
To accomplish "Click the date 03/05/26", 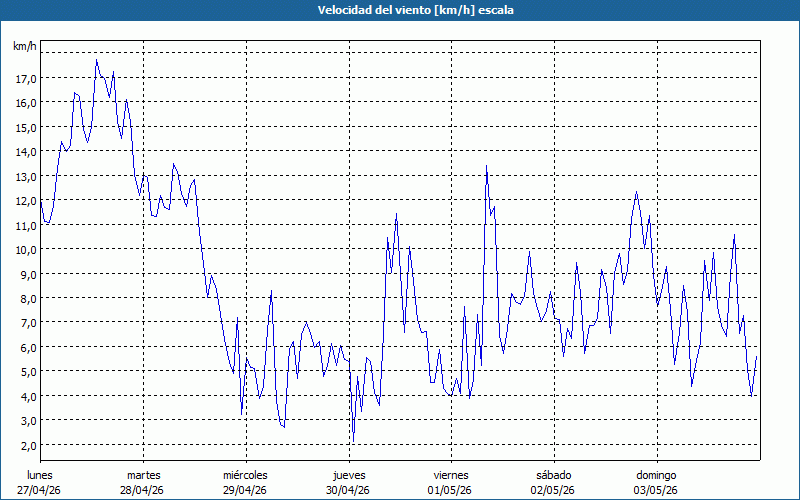I will pyautogui.click(x=656, y=490).
